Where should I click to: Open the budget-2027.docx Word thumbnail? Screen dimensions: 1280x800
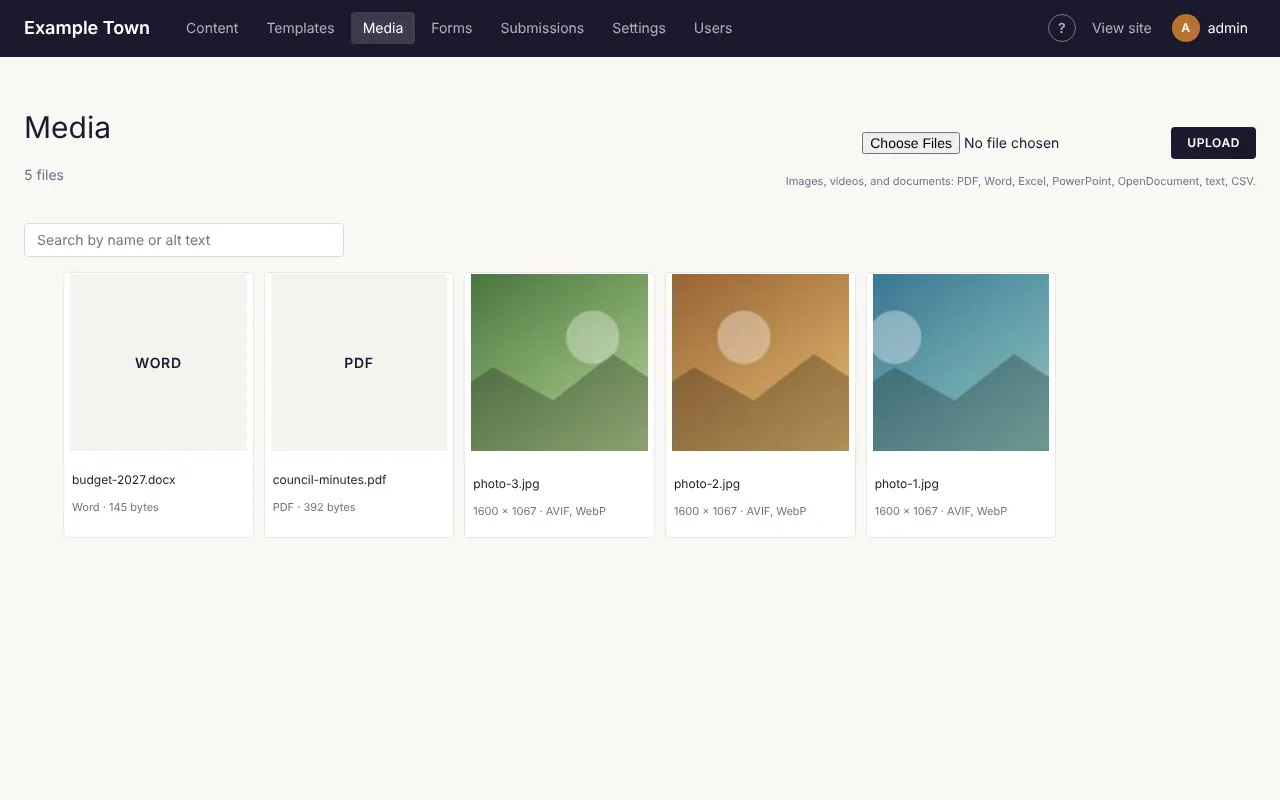tap(158, 362)
